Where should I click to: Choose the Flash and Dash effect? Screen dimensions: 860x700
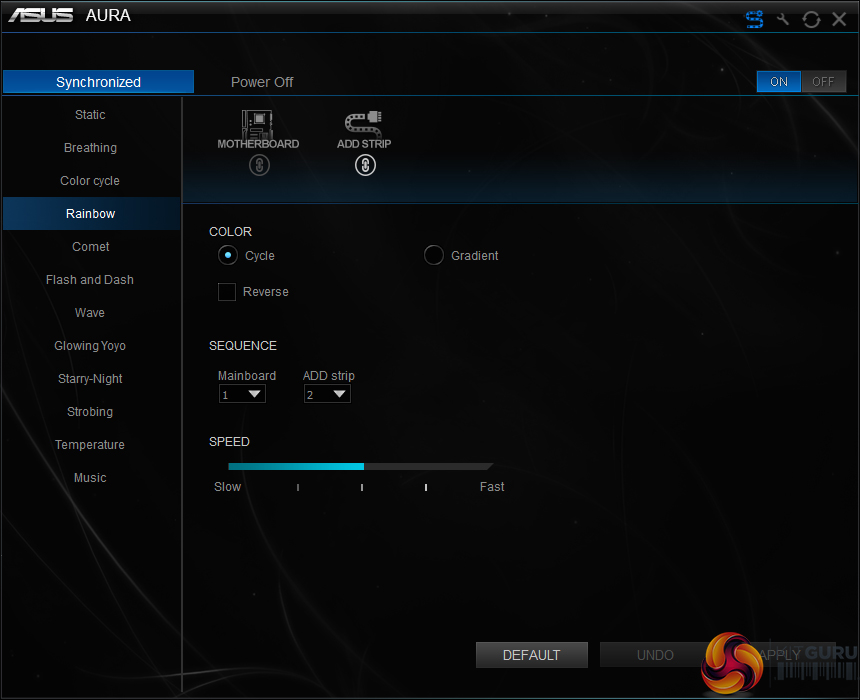coord(90,279)
